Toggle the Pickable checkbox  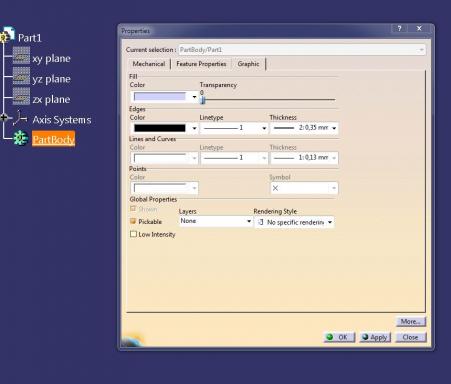click(x=133, y=221)
